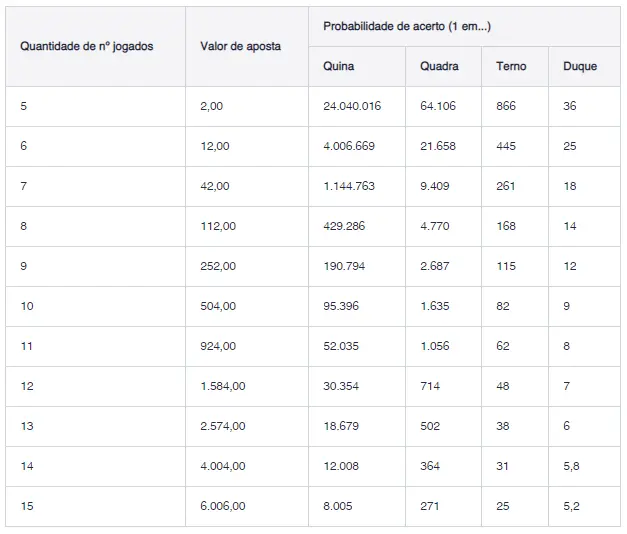Select the Quadra cell showing 64.106
The height and width of the screenshot is (534, 627).
438,106
